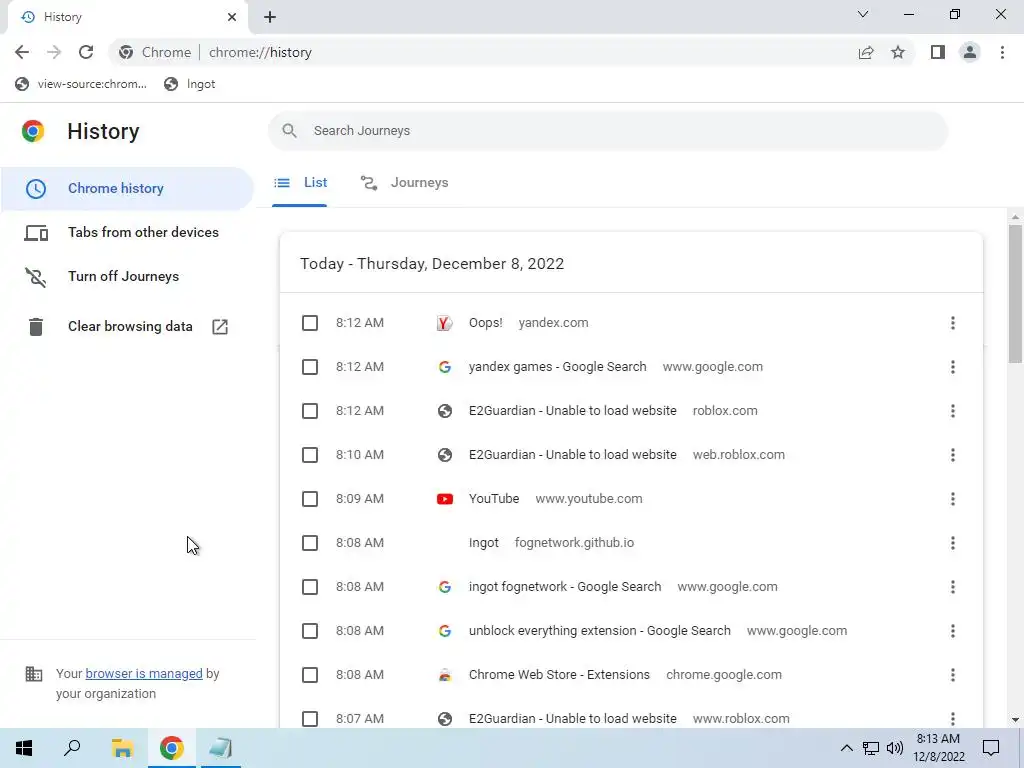The height and width of the screenshot is (768, 1024).
Task: Open the side panel icon
Action: coord(938,52)
